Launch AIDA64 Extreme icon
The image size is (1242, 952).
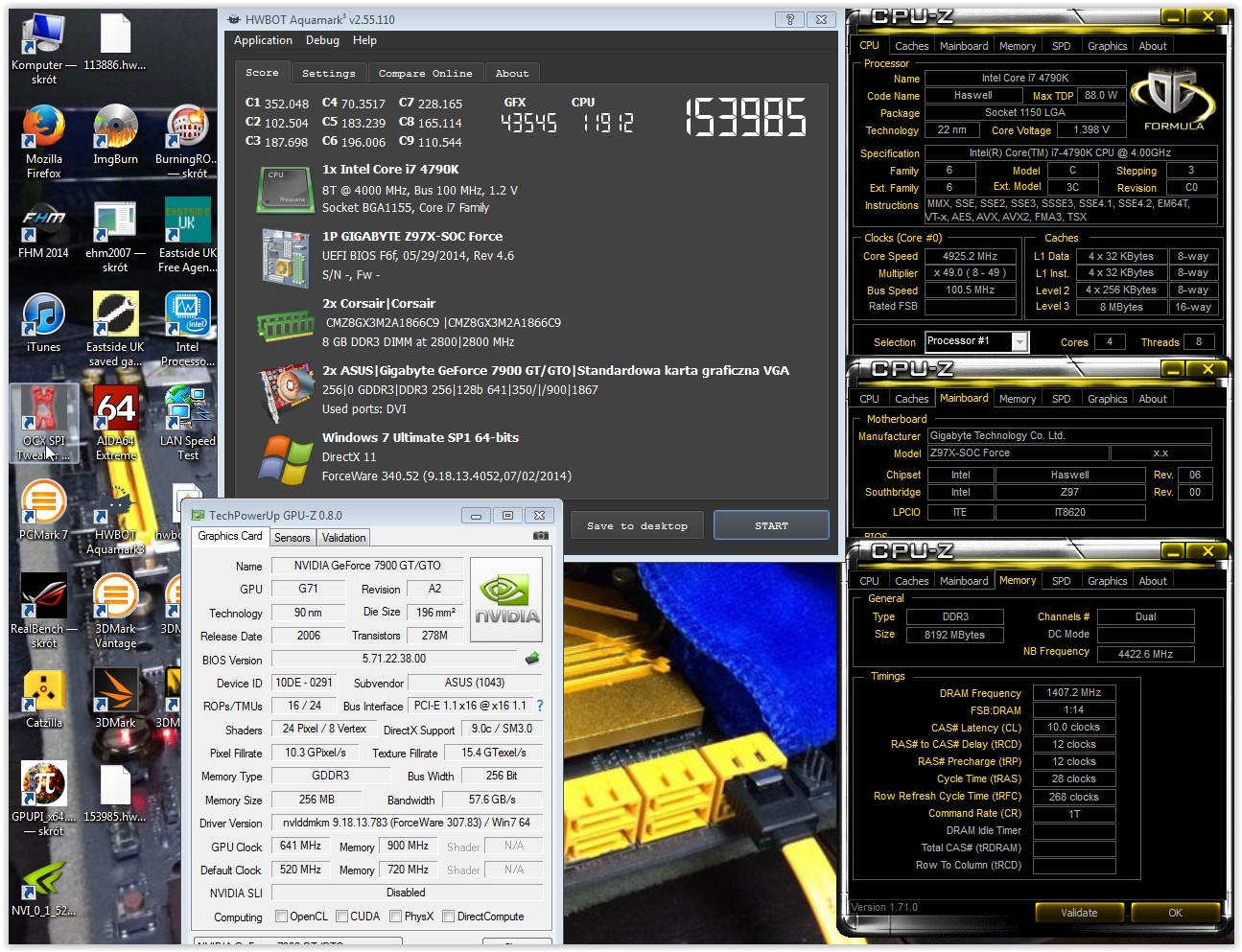click(115, 423)
